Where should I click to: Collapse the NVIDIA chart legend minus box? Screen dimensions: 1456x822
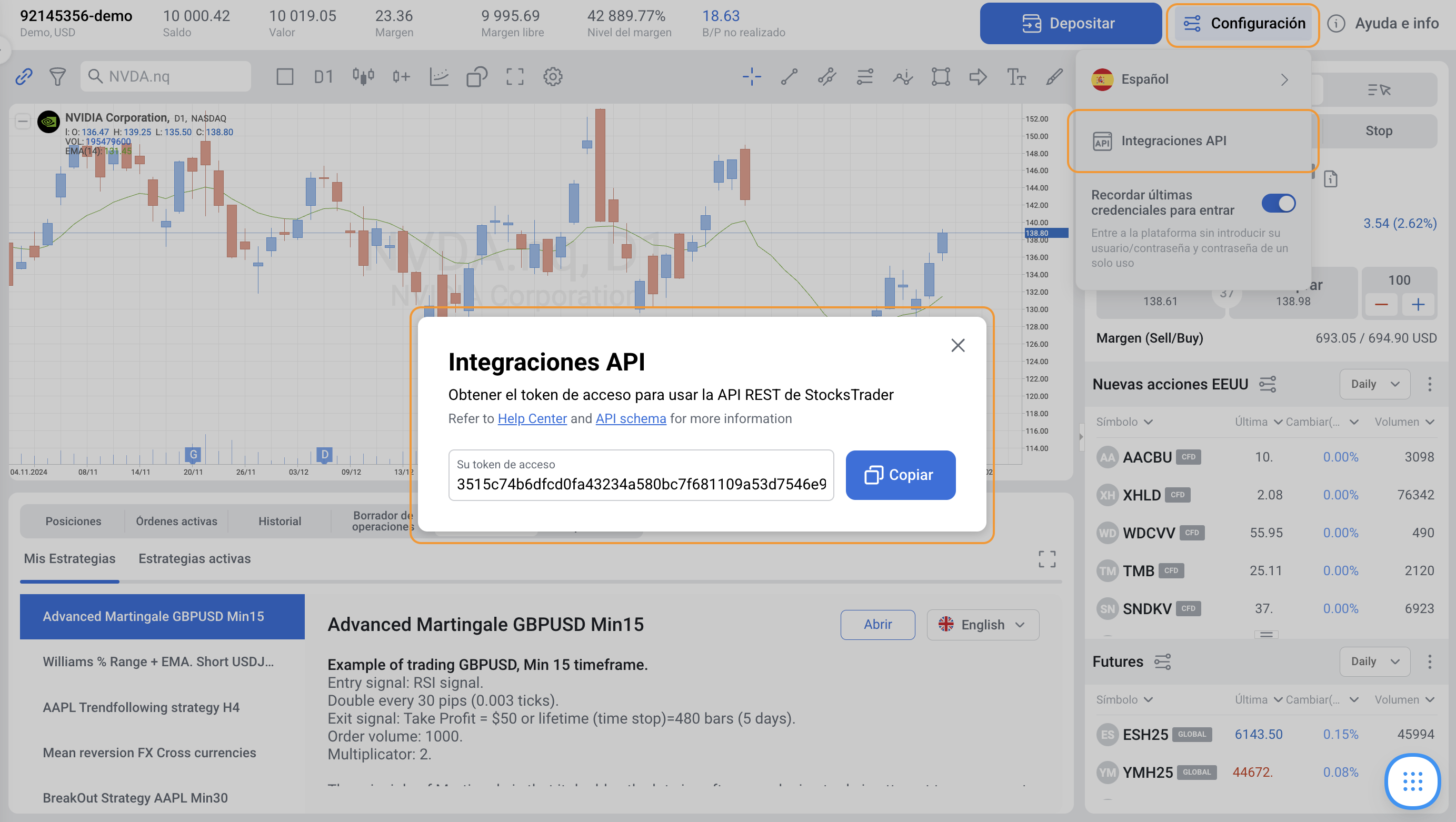coord(23,121)
